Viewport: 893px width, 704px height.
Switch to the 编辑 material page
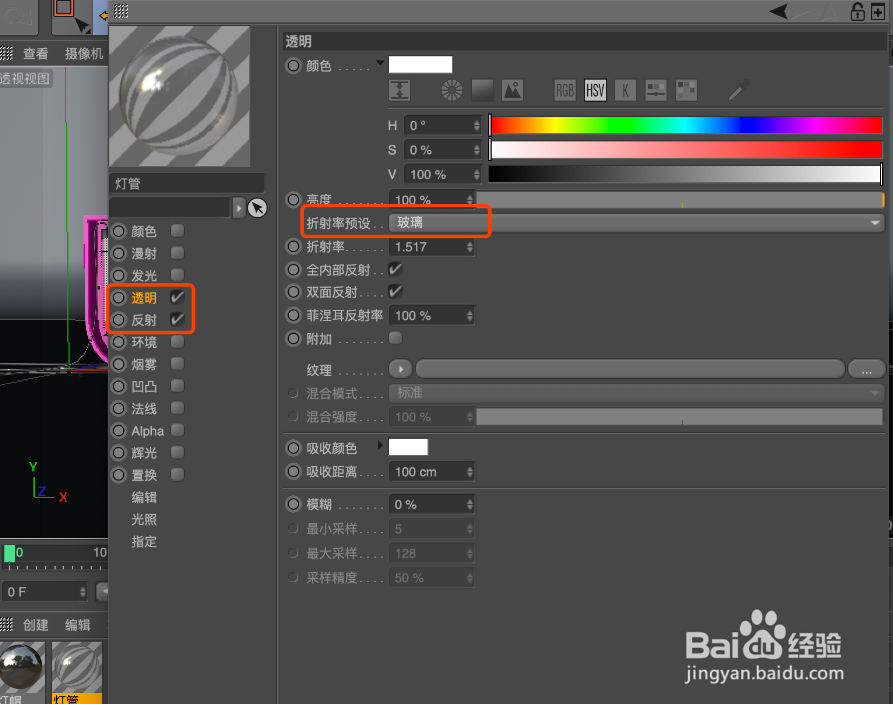[146, 497]
